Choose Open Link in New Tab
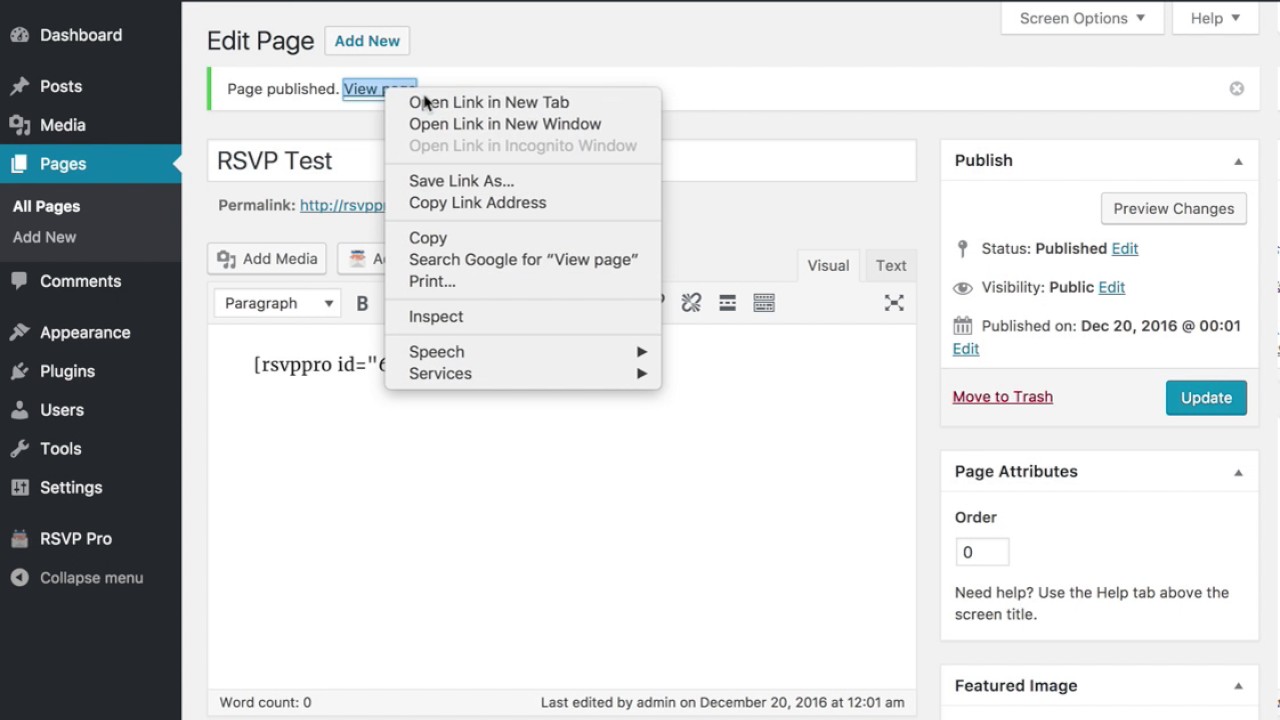 coord(523,102)
